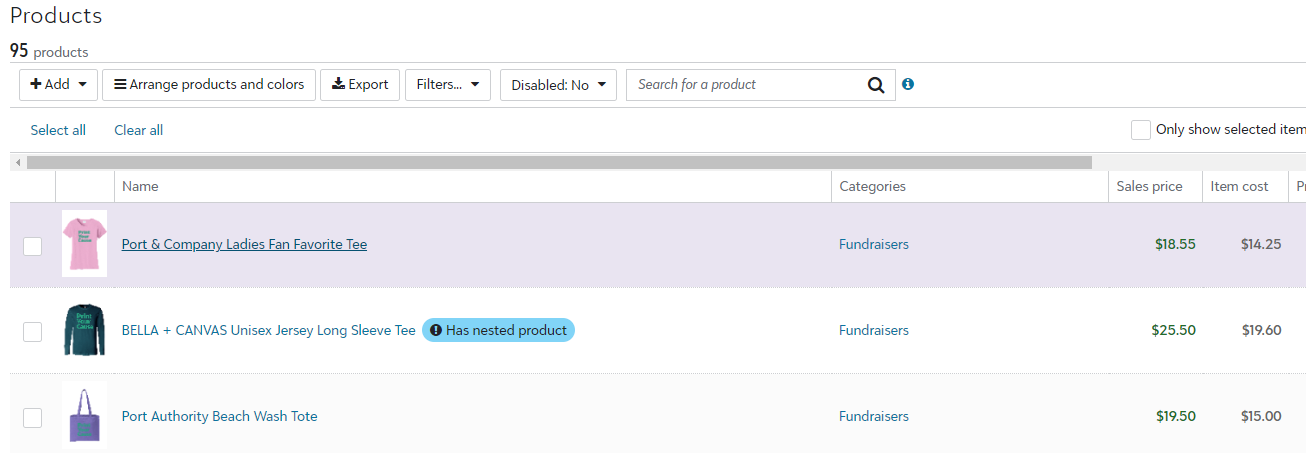Open the Disabled: No dropdown
Image resolution: width=1306 pixels, height=453 pixels.
pyautogui.click(x=558, y=85)
